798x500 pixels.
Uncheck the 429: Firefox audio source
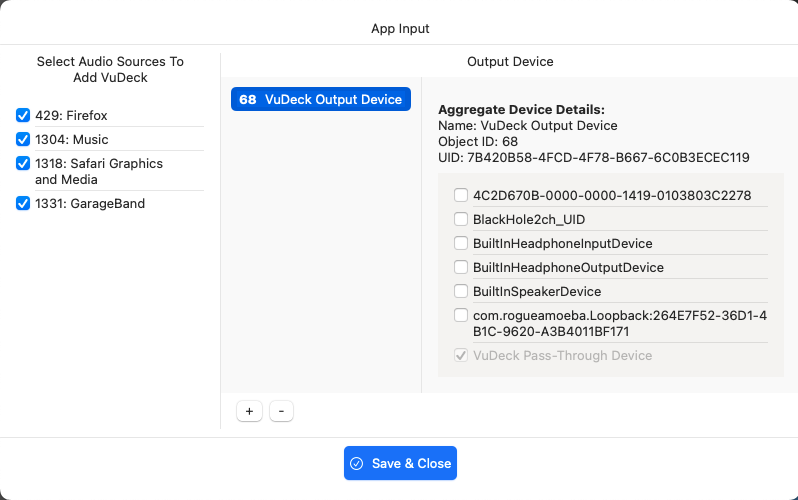click(x=23, y=115)
